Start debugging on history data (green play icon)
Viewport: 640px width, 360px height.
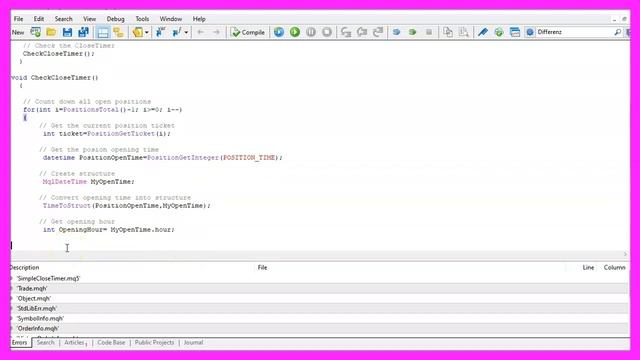pyautogui.click(x=295, y=32)
